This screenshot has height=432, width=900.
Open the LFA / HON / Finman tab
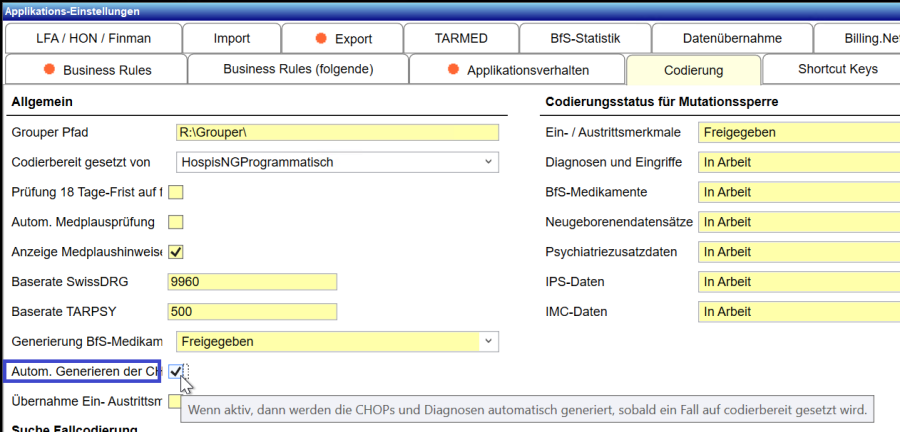(x=93, y=39)
